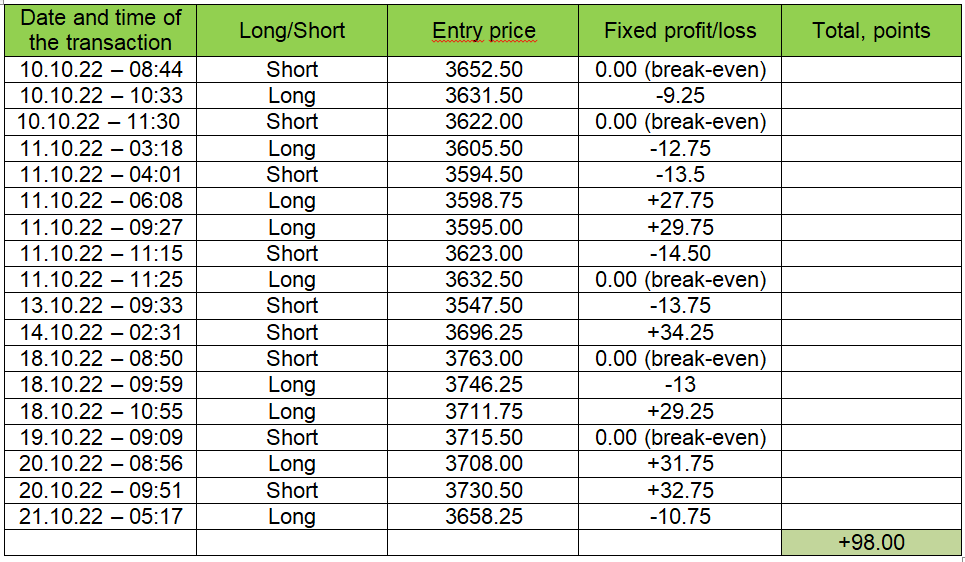Select entry price 3763.00 cell

tap(483, 358)
